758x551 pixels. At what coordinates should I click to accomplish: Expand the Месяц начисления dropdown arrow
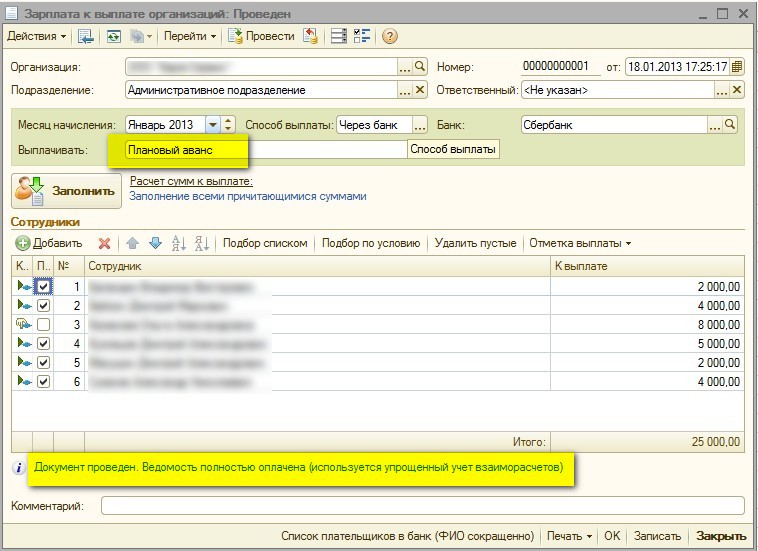pos(213,125)
